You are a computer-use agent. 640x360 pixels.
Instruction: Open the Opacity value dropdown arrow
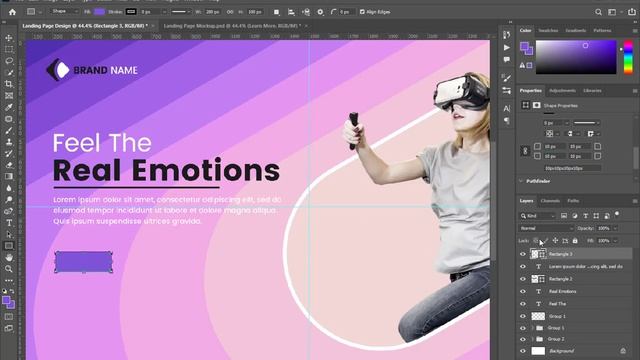click(x=615, y=228)
